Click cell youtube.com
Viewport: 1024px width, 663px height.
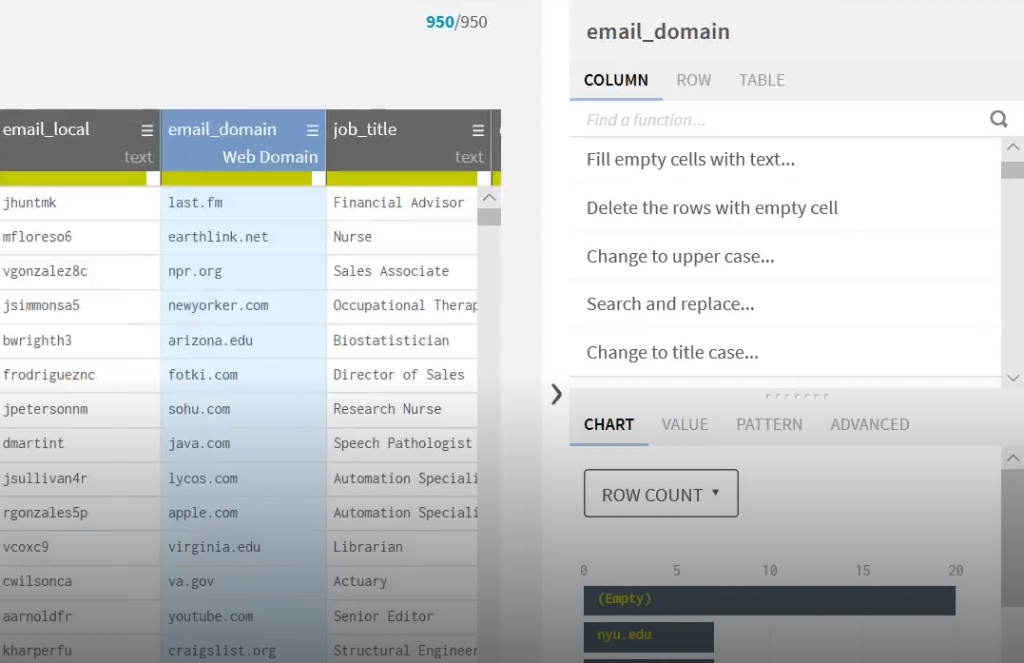tap(243, 616)
